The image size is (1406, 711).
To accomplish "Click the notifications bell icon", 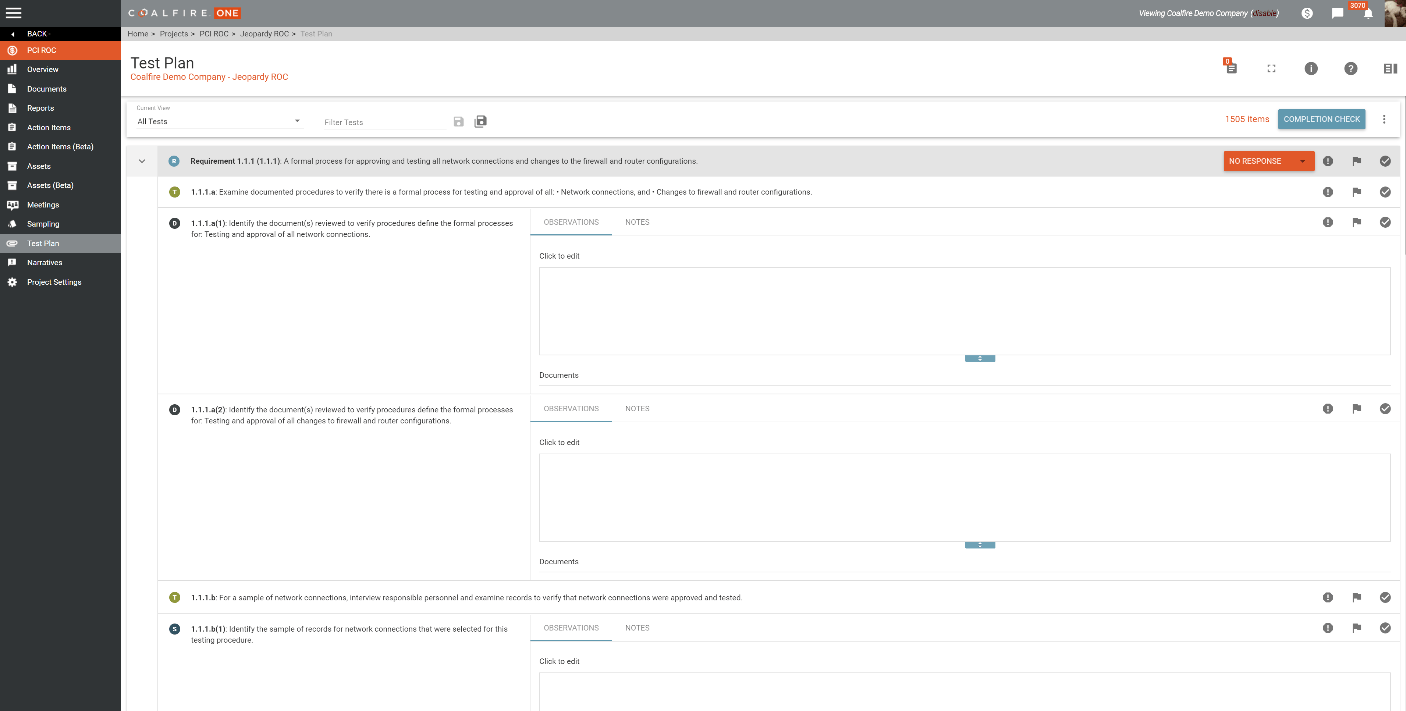I will pyautogui.click(x=1368, y=14).
